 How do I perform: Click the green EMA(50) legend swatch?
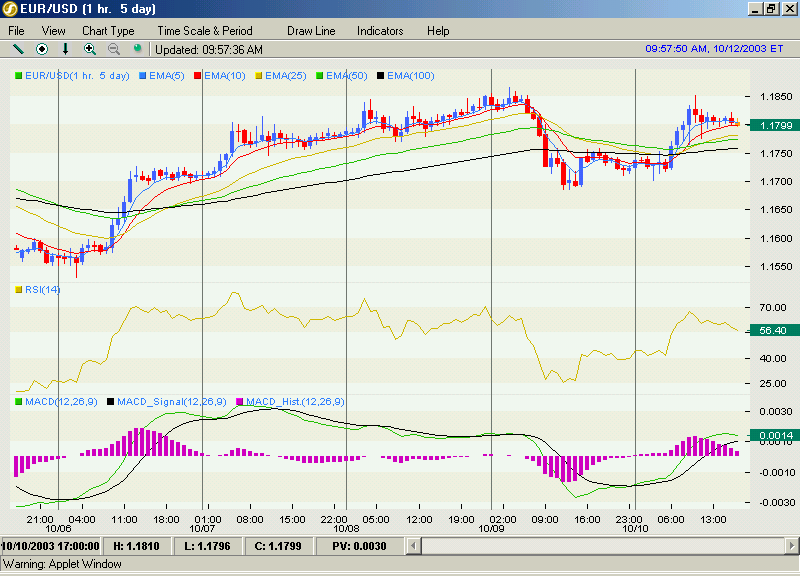point(320,76)
